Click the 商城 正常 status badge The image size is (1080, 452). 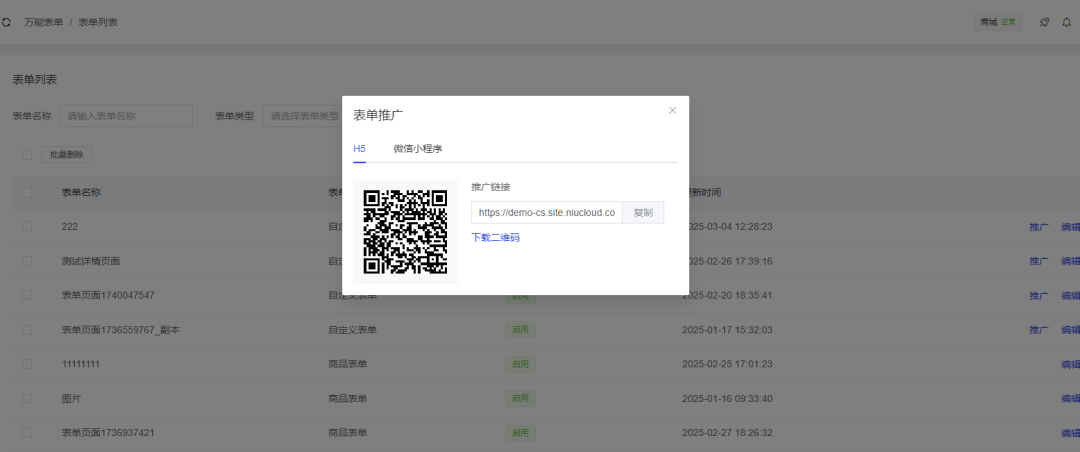[x=997, y=22]
